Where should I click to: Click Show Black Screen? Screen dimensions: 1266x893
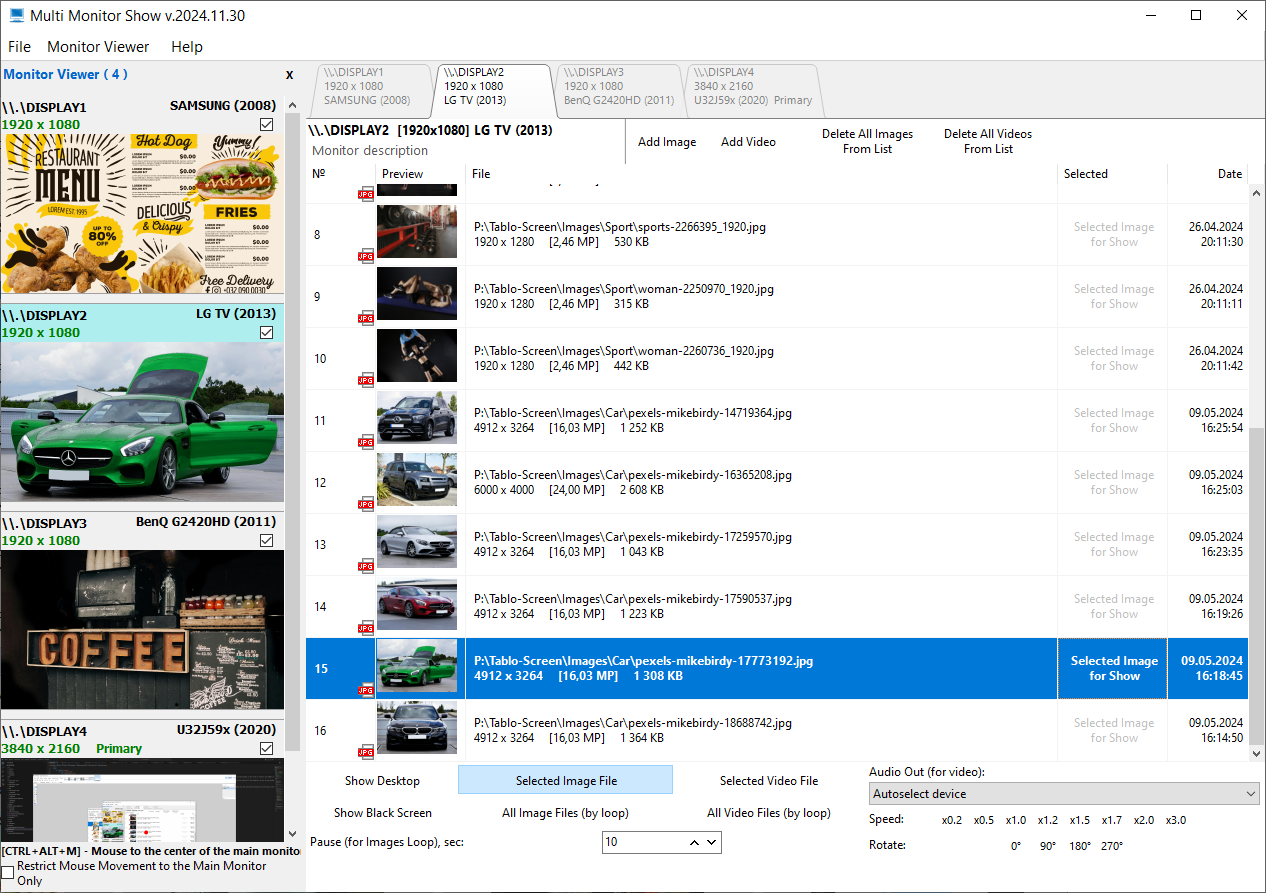tap(383, 813)
